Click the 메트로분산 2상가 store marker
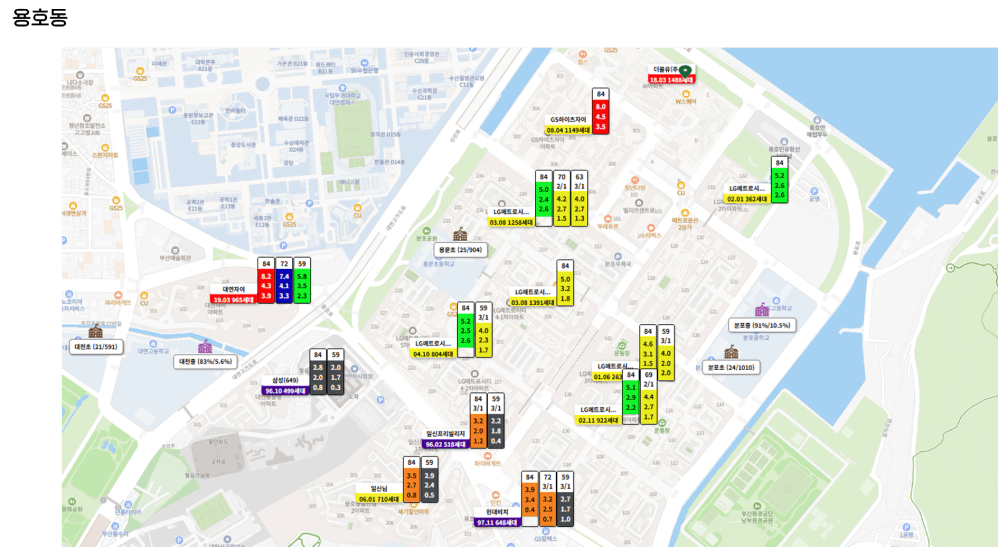 (685, 213)
